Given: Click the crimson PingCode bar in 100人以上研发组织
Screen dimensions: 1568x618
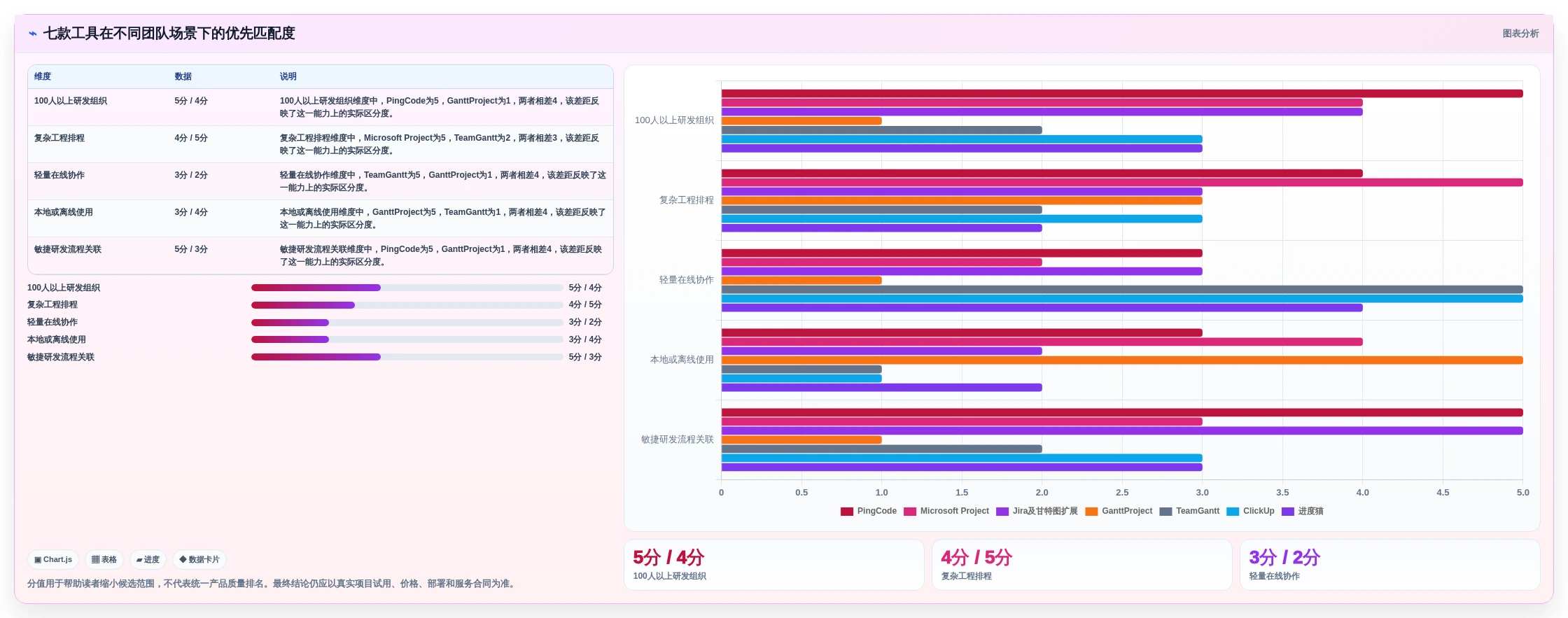Looking at the screenshot, I should pyautogui.click(x=1122, y=94).
